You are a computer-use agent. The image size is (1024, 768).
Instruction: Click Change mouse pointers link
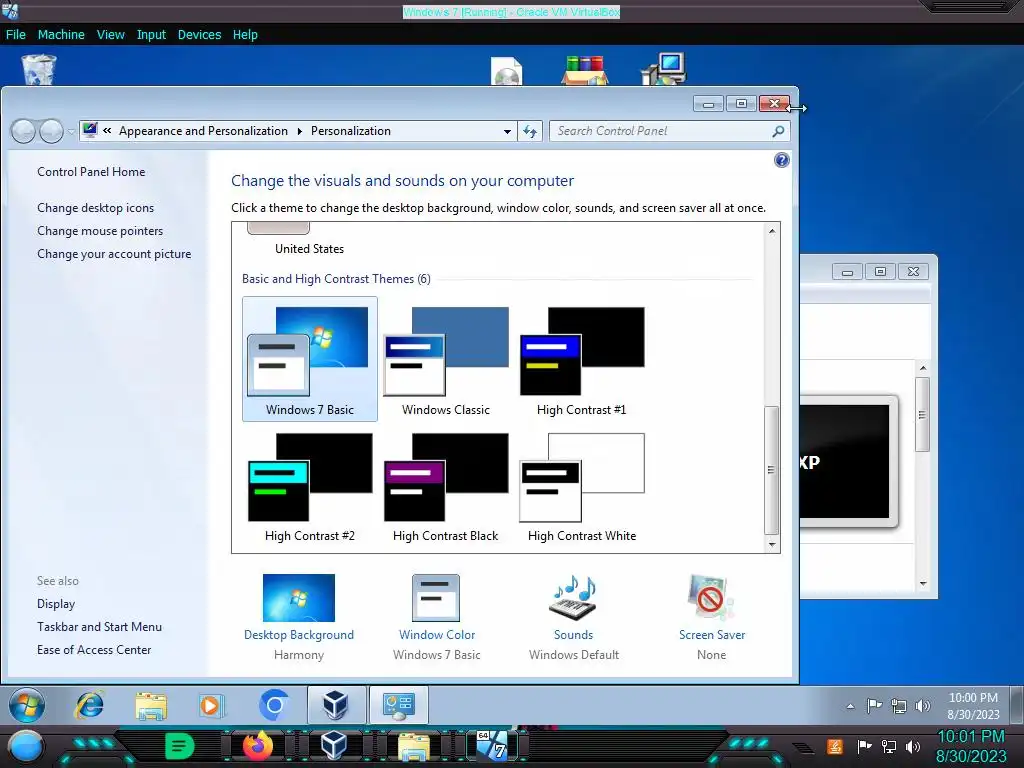100,231
